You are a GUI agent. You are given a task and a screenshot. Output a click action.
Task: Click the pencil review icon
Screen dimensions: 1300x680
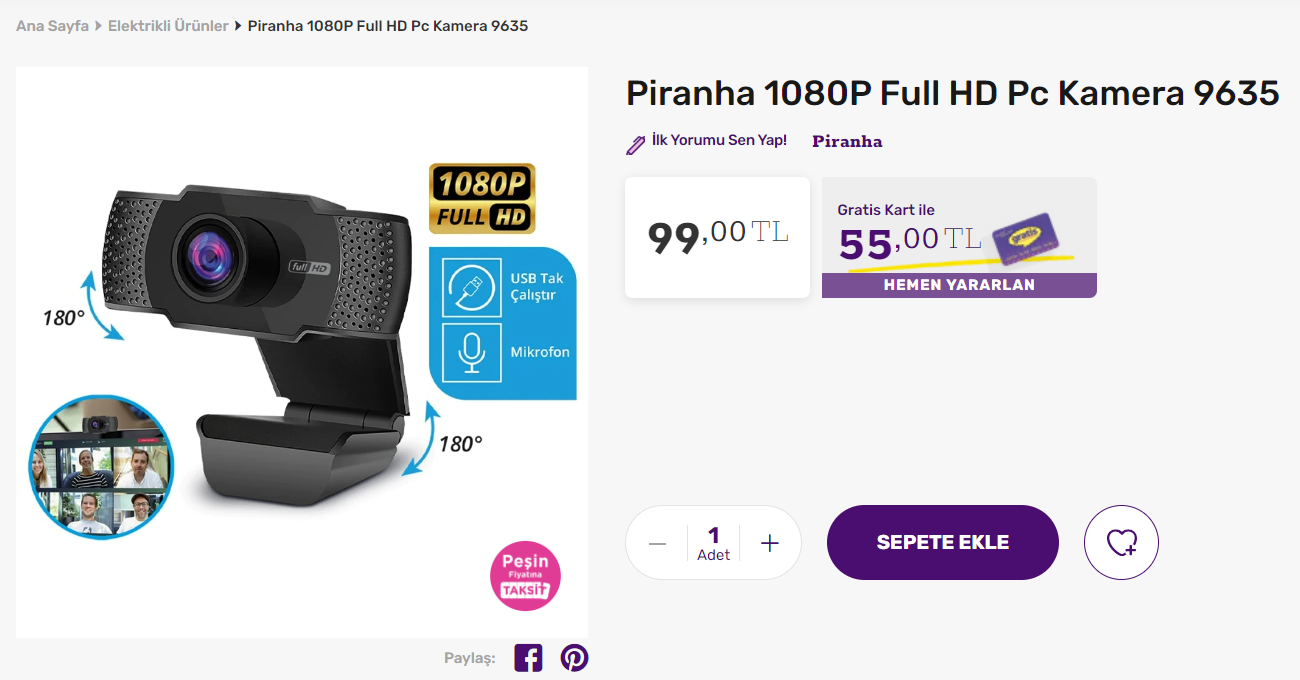pos(635,145)
